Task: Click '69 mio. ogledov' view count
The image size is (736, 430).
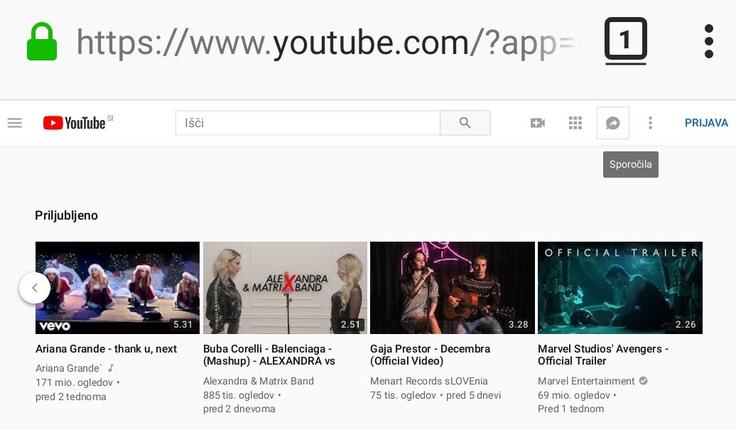Action: click(574, 395)
